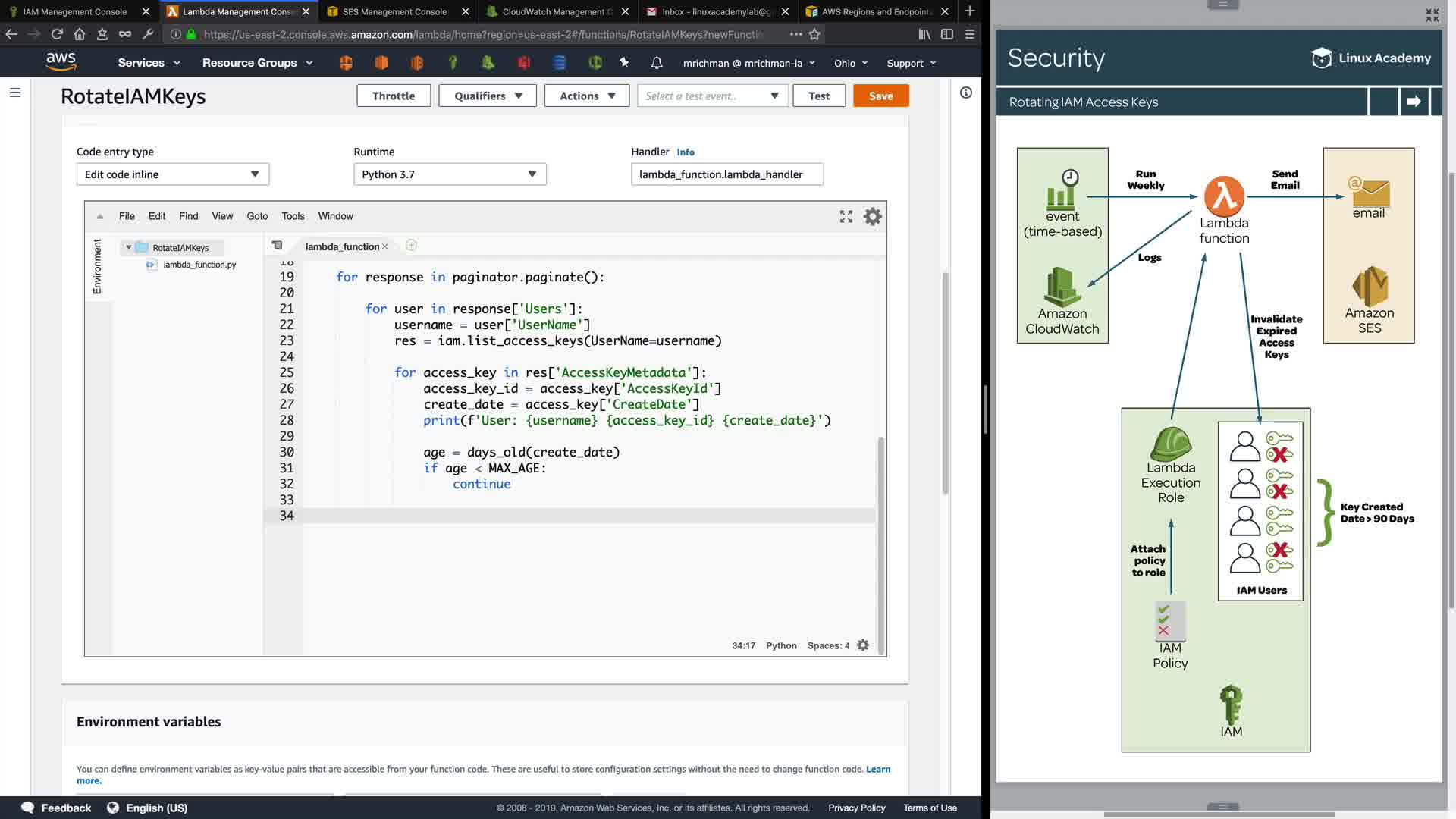1456x819 pixels.
Task: Go to next slide arrow
Action: pyautogui.click(x=1414, y=102)
